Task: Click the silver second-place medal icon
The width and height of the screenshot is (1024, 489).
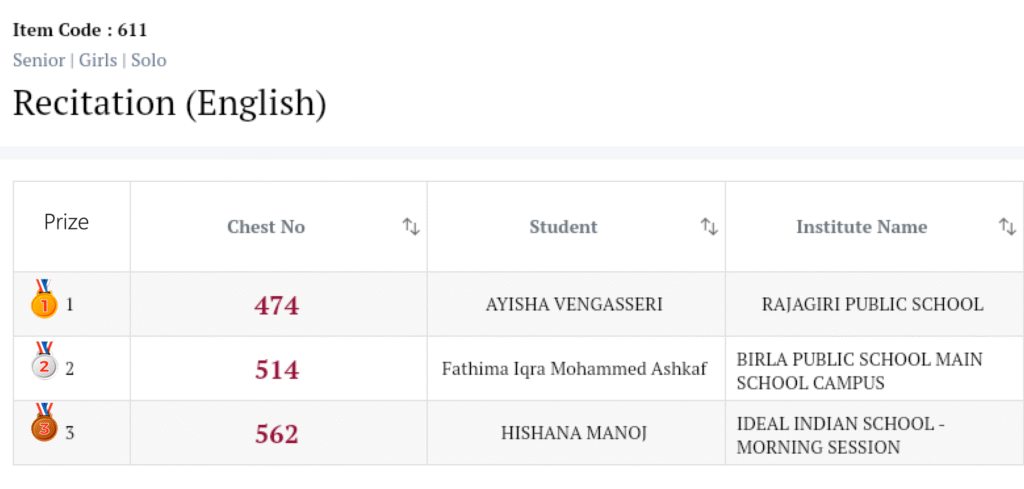Action: click(44, 363)
